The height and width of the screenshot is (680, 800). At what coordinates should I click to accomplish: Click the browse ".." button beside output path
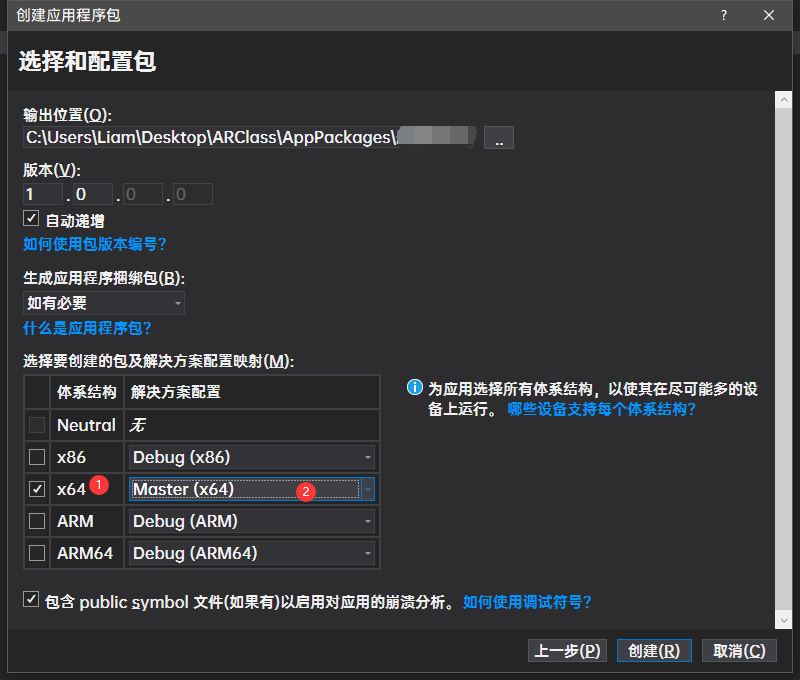(498, 138)
